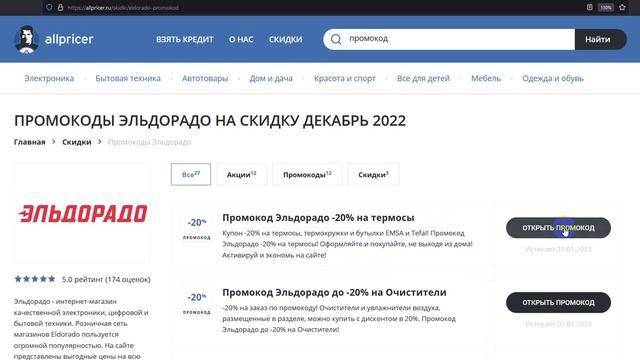Image resolution: width=640 pixels, height=360 pixels.
Task: Click the padlock icon in address bar
Action: [60, 7]
